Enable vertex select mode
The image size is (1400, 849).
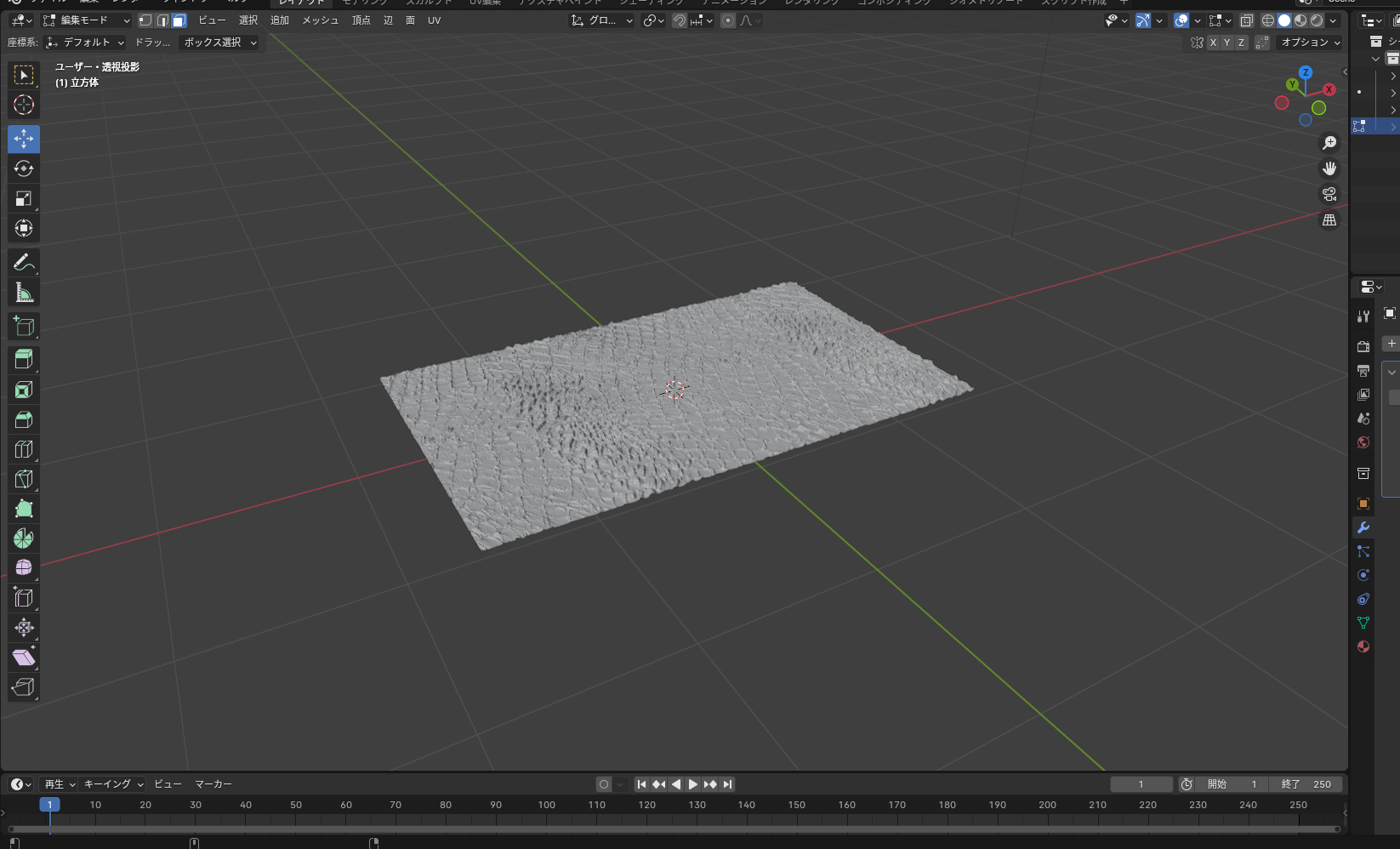(145, 20)
